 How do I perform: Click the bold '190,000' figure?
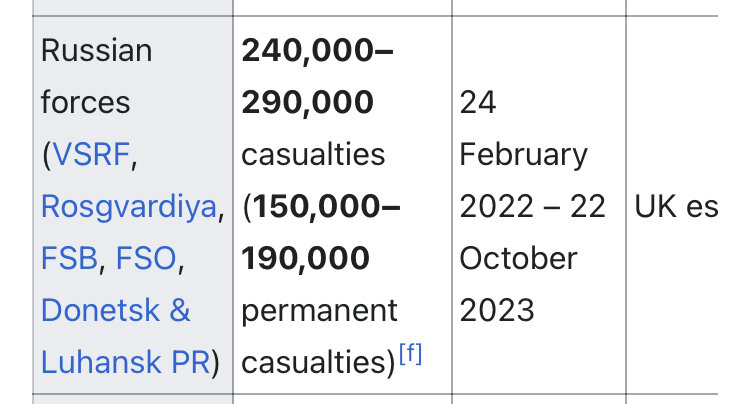coord(305,258)
